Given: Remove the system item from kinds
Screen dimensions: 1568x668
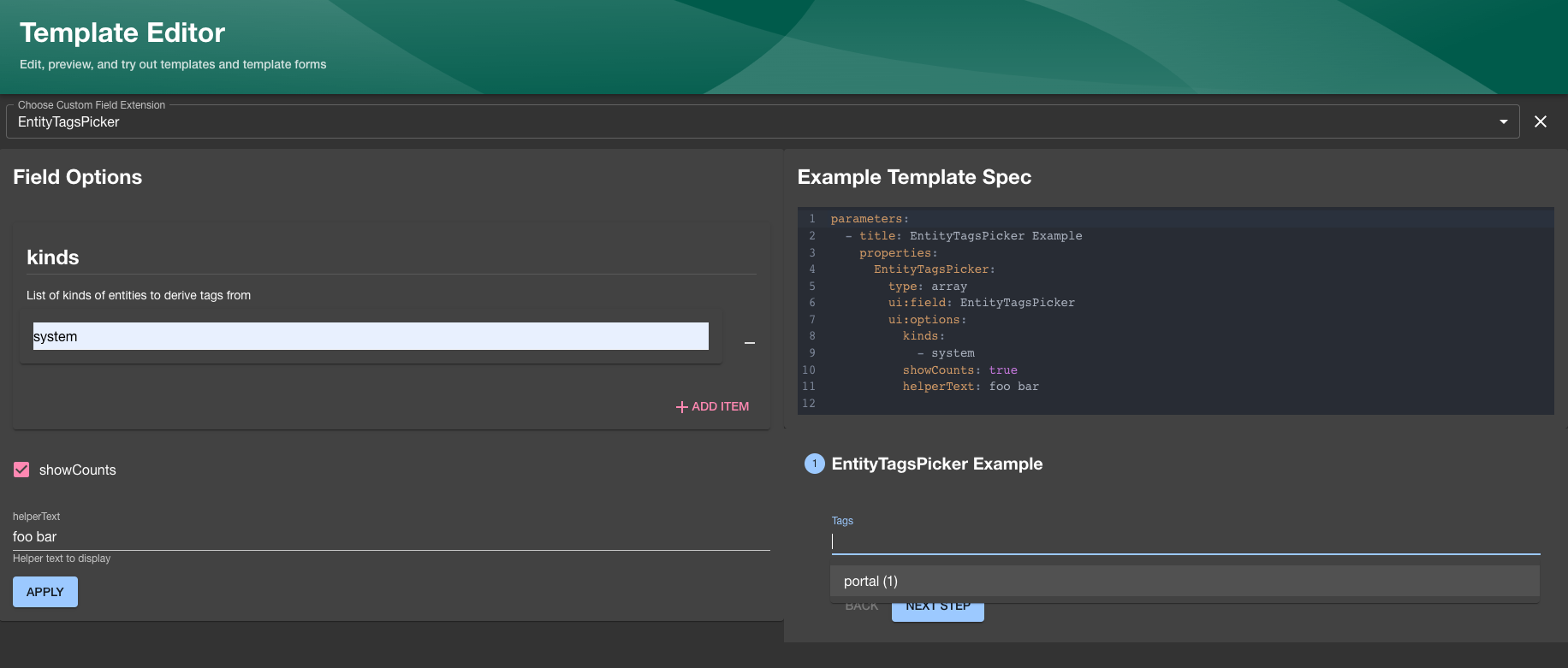Looking at the screenshot, I should (x=749, y=343).
